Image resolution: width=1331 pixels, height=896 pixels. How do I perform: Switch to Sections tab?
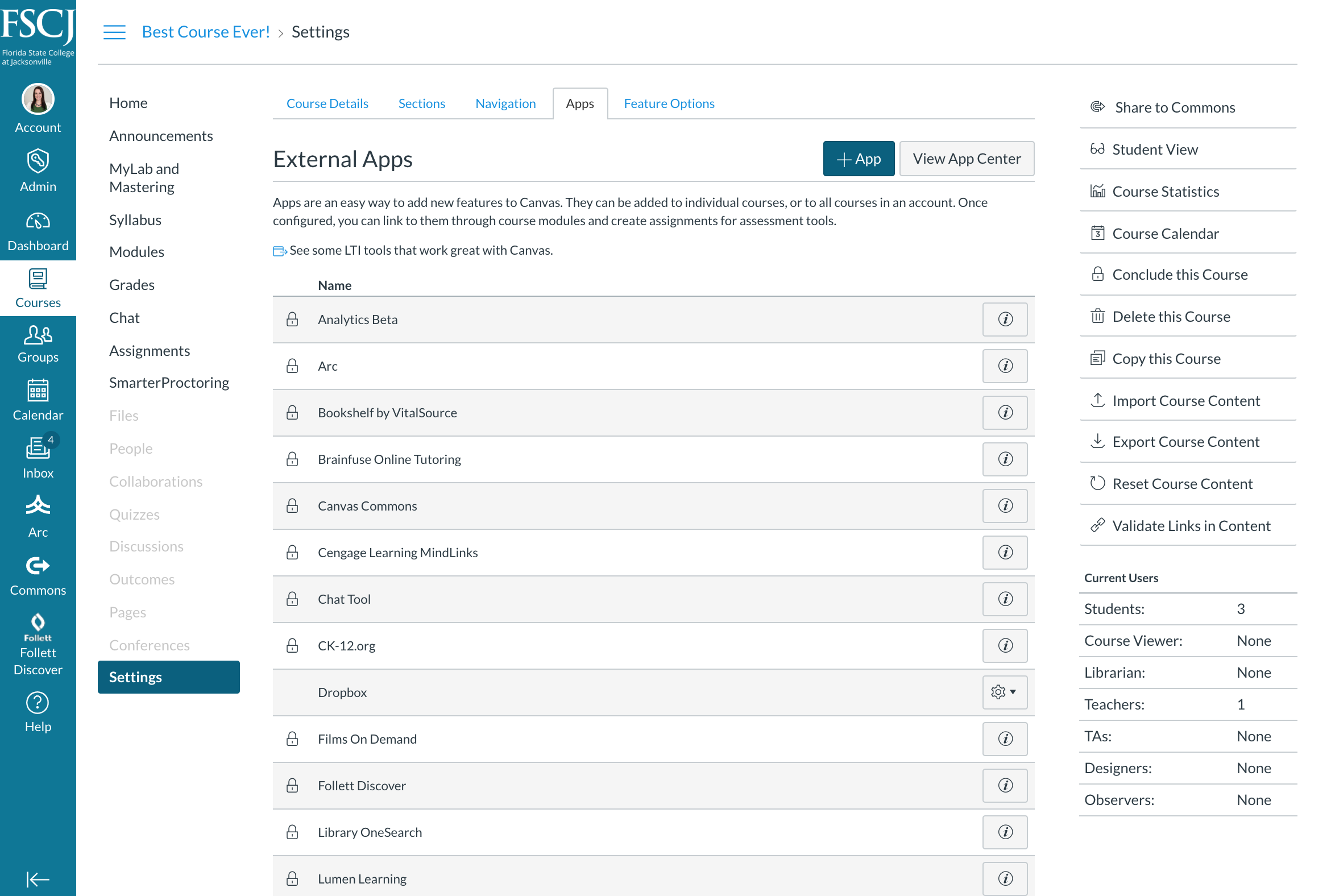(x=422, y=103)
